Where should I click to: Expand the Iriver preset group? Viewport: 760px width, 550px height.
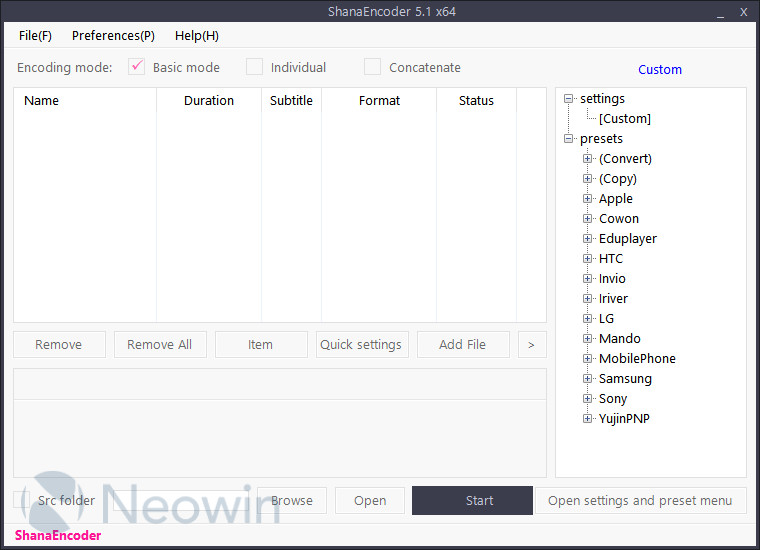[x=587, y=299]
